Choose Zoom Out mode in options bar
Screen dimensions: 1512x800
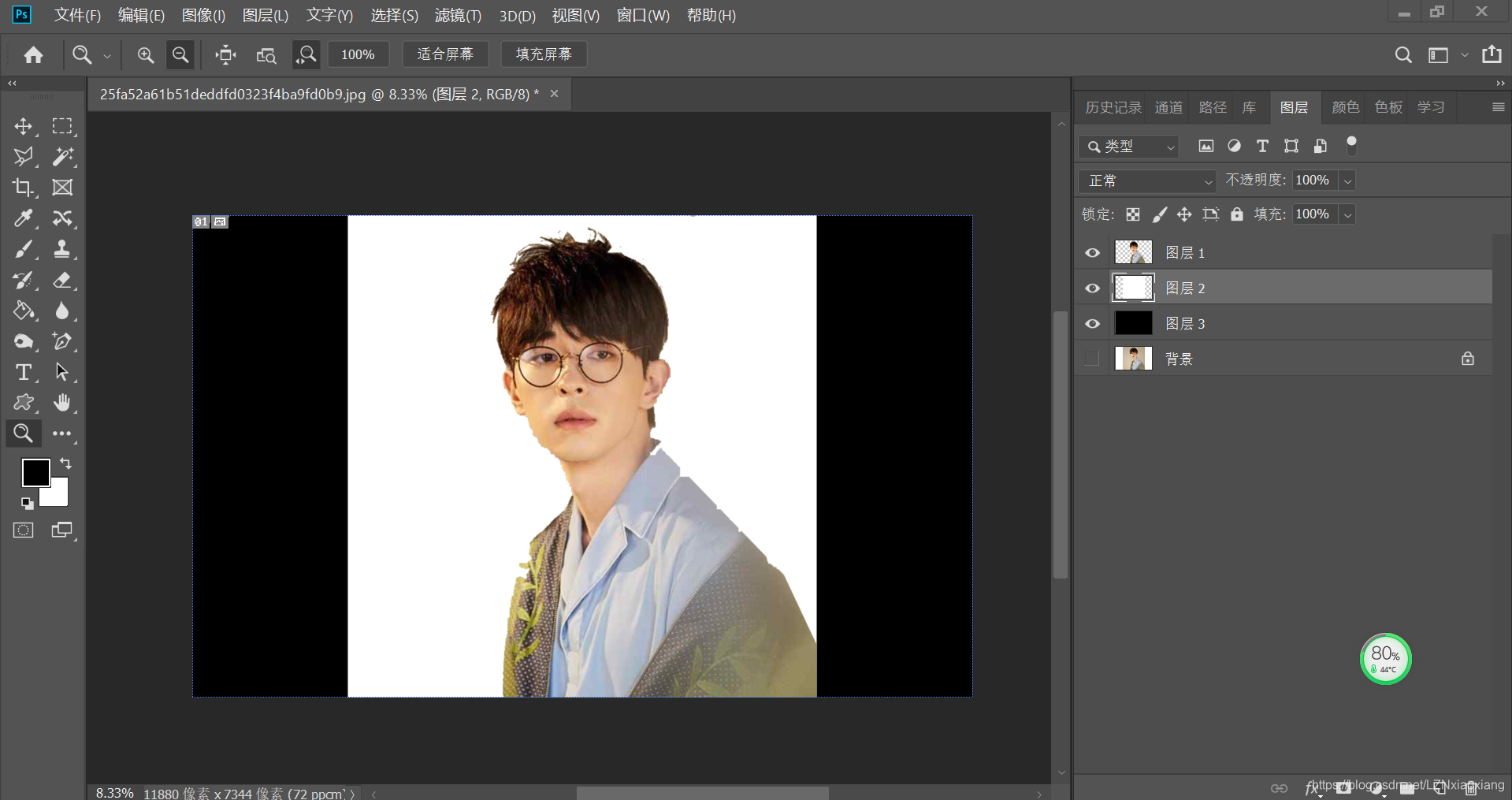point(180,54)
